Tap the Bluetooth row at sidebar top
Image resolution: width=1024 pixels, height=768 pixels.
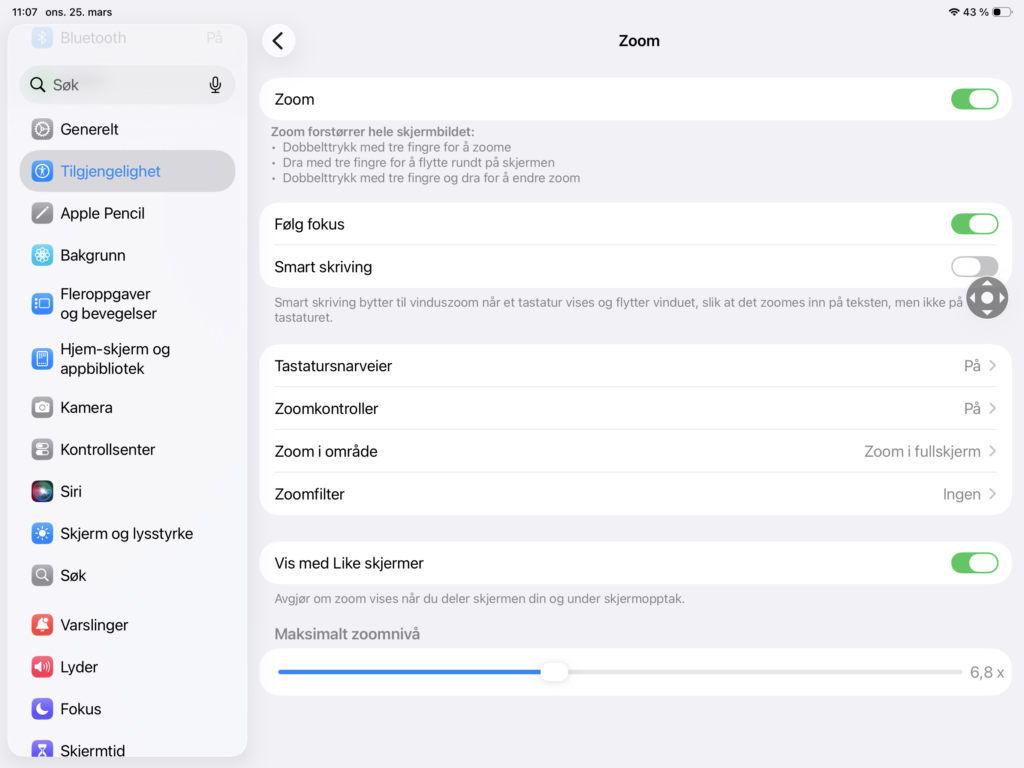click(x=127, y=38)
